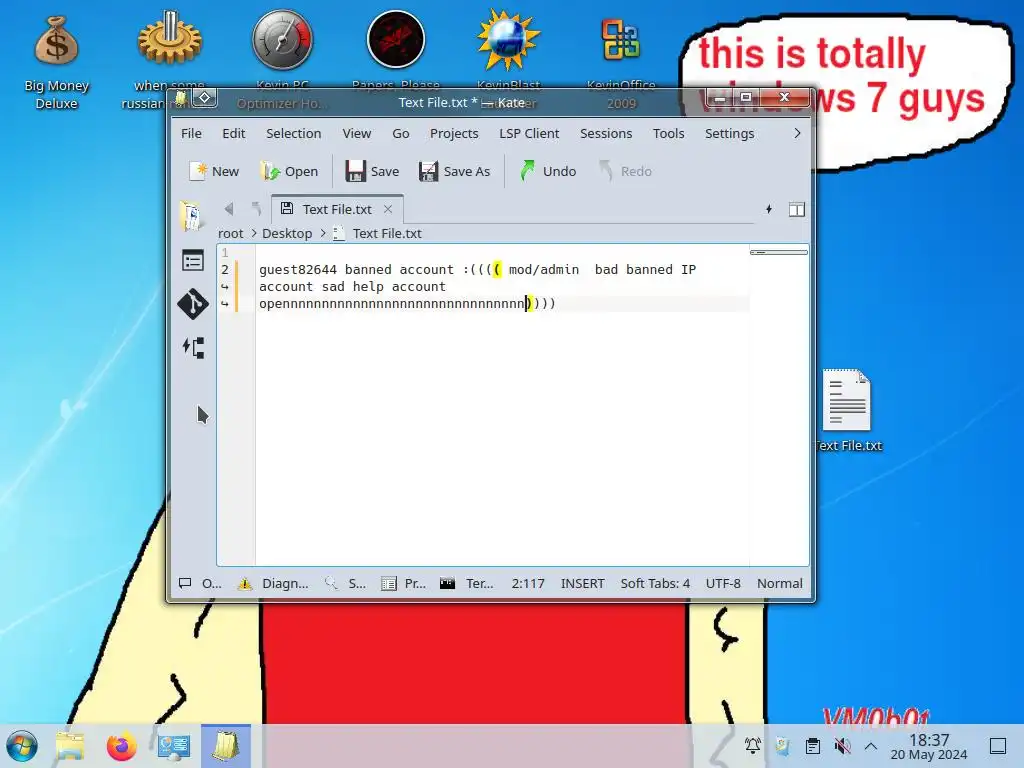1024x768 pixels.
Task: Click the Open file toolbar button
Action: [x=289, y=171]
